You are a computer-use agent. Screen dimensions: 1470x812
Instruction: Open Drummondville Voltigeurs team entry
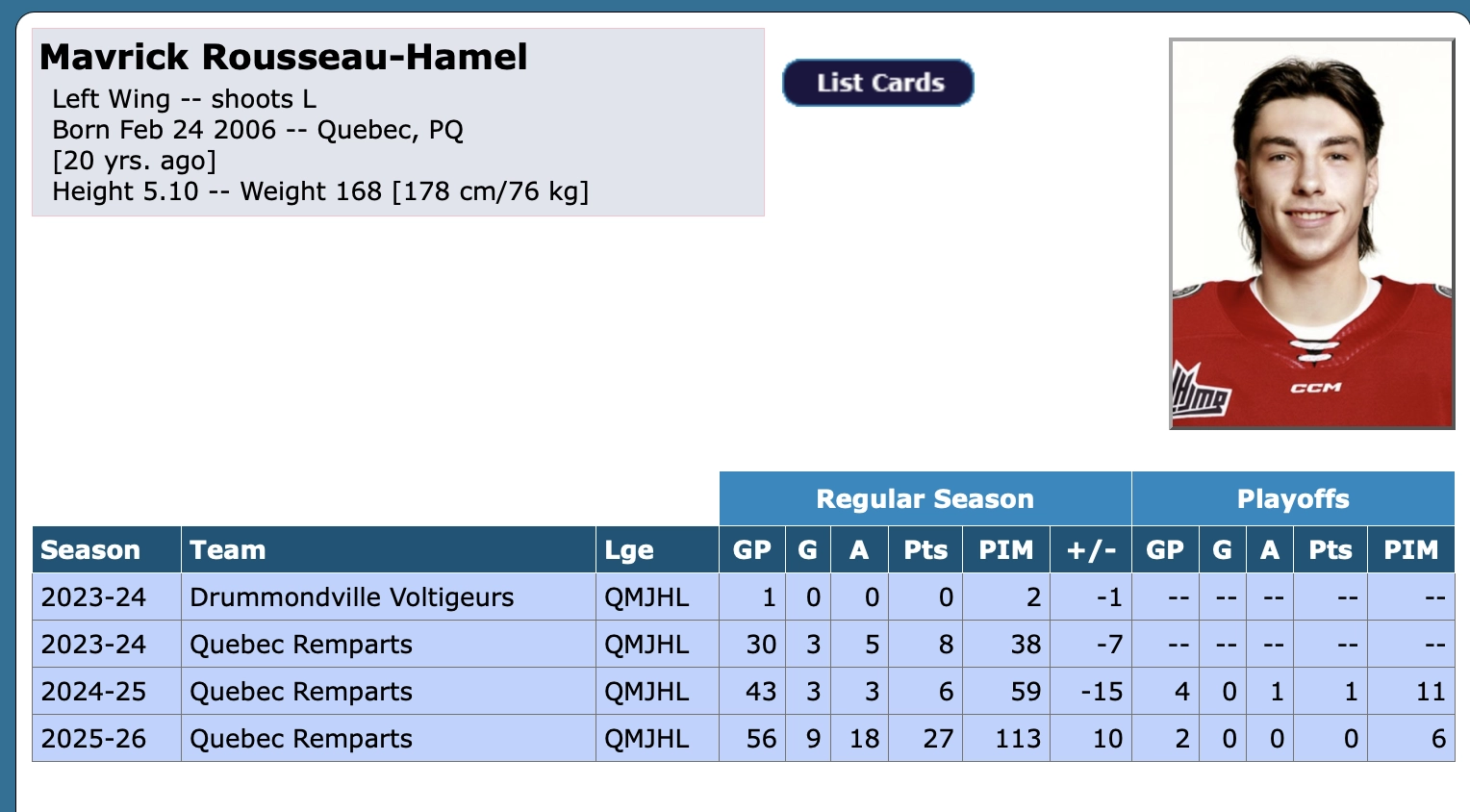coord(352,597)
